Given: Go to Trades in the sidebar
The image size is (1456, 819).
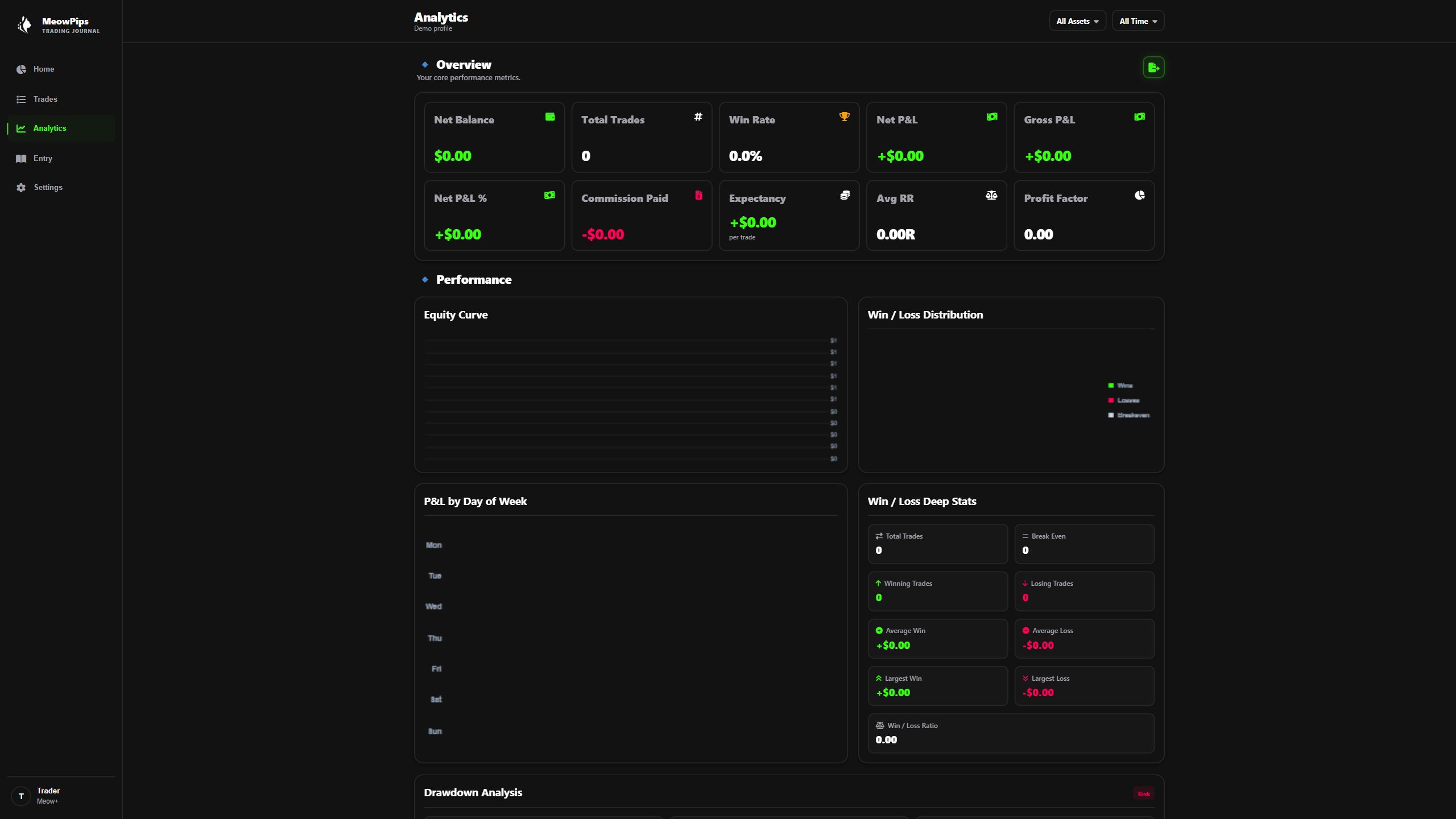Looking at the screenshot, I should click(61, 99).
